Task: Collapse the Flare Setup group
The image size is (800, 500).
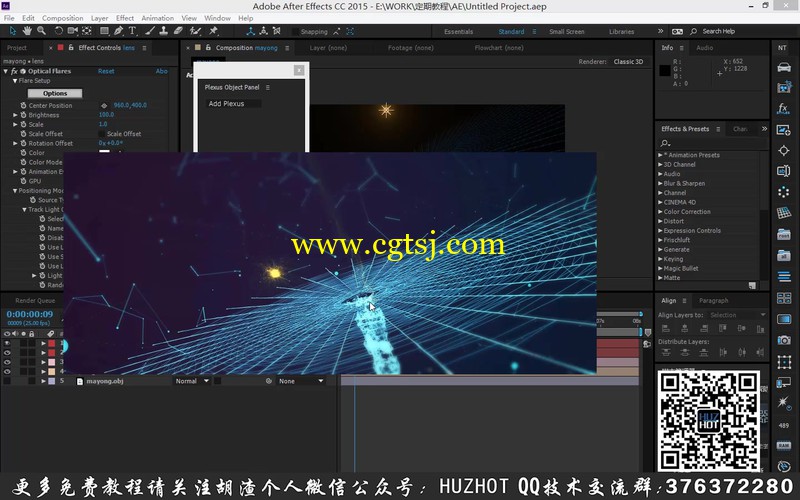Action: 15,81
